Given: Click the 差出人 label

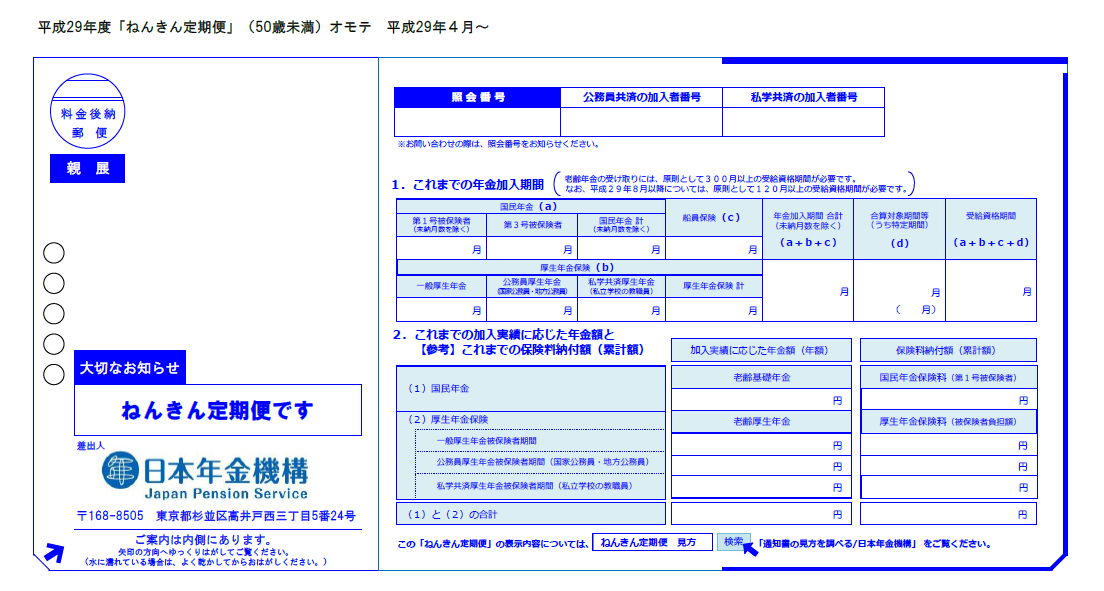Looking at the screenshot, I should pos(90,445).
